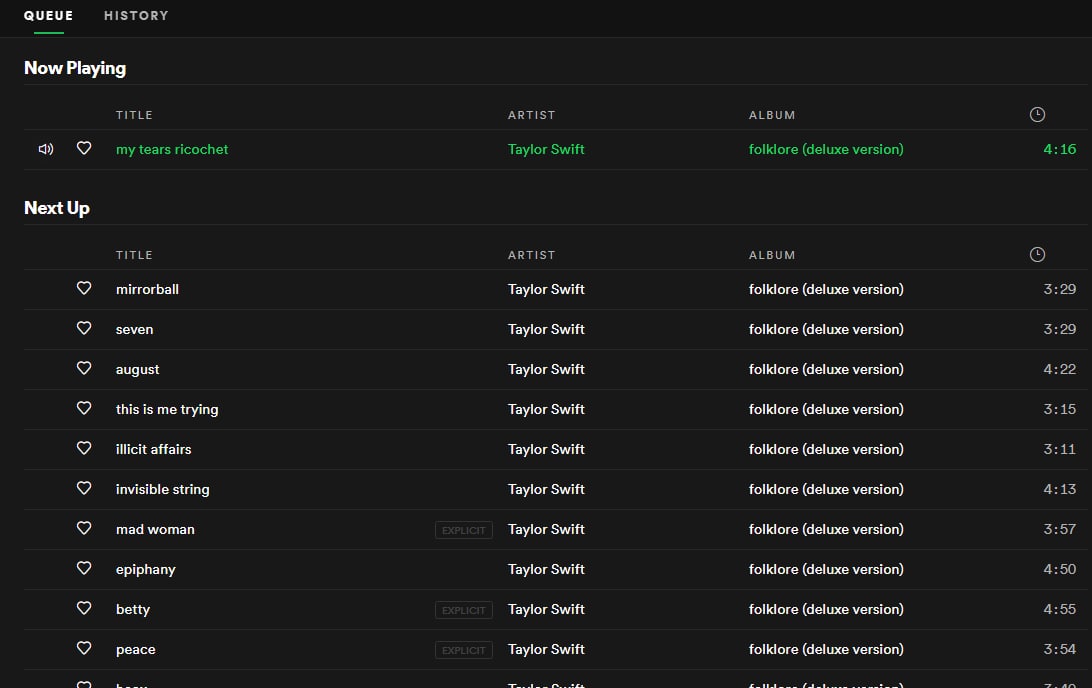Click the 4:22 duration of august
Viewport: 1092px width, 688px height.
pos(1059,369)
